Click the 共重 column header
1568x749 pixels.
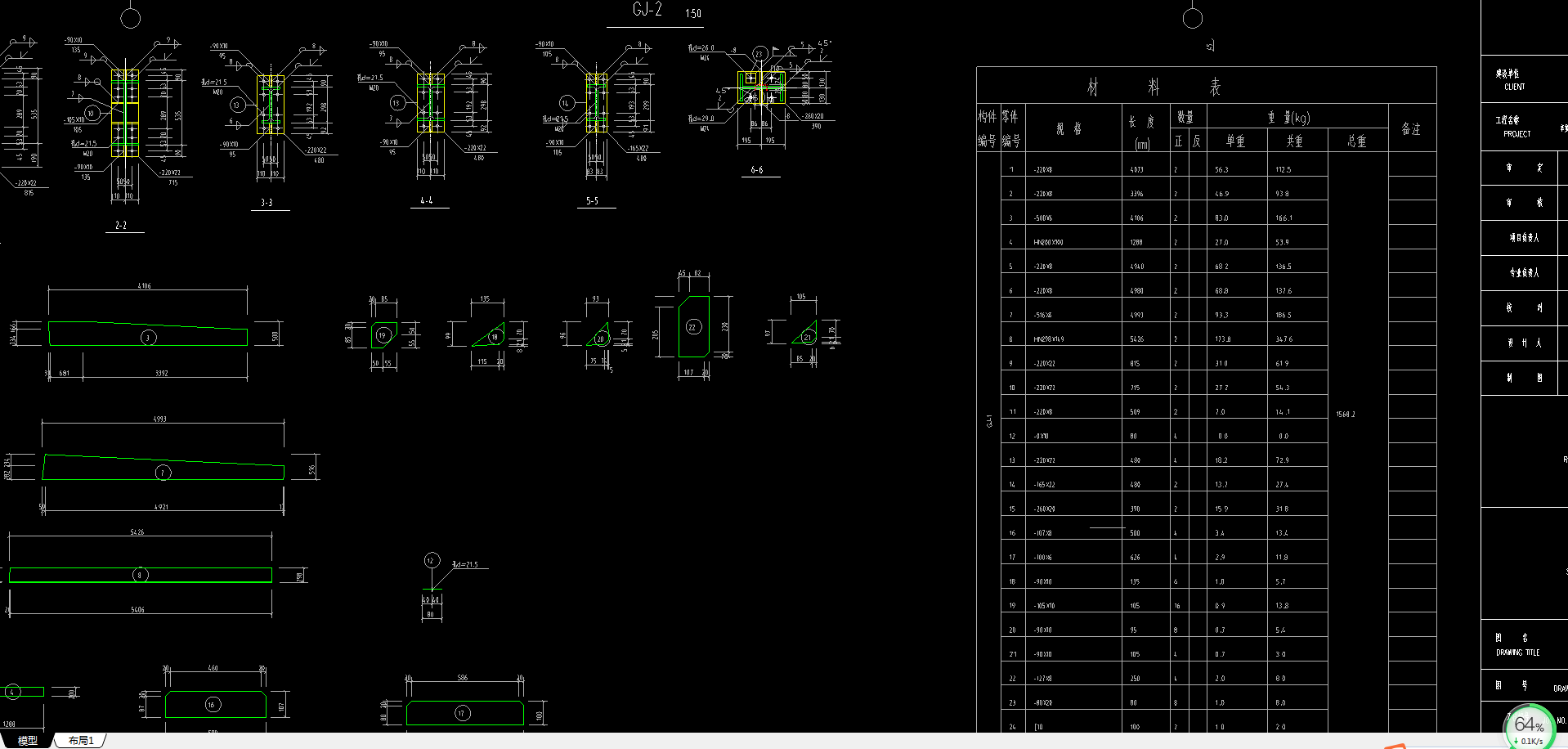pyautogui.click(x=1295, y=141)
